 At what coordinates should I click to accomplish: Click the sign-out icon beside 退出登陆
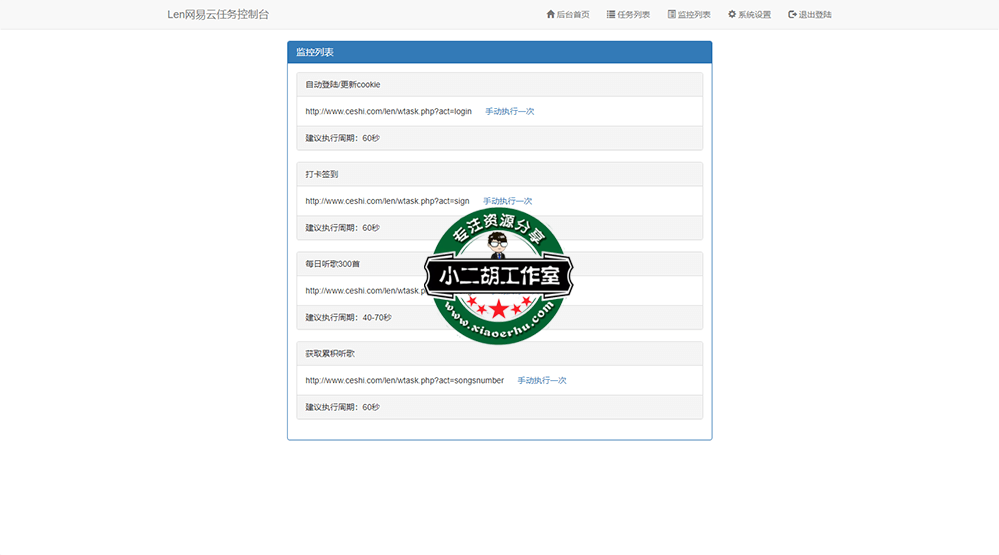tap(792, 15)
